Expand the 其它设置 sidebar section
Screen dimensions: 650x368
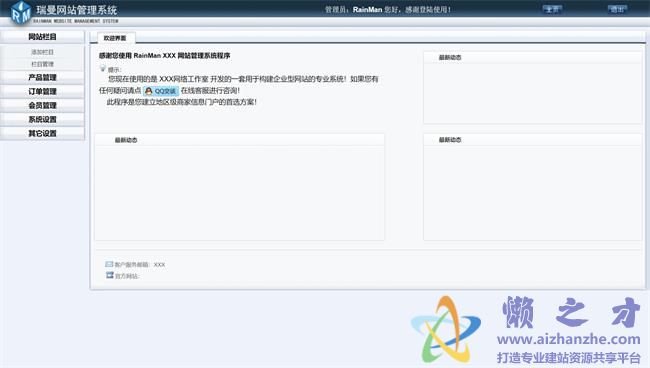[42, 133]
